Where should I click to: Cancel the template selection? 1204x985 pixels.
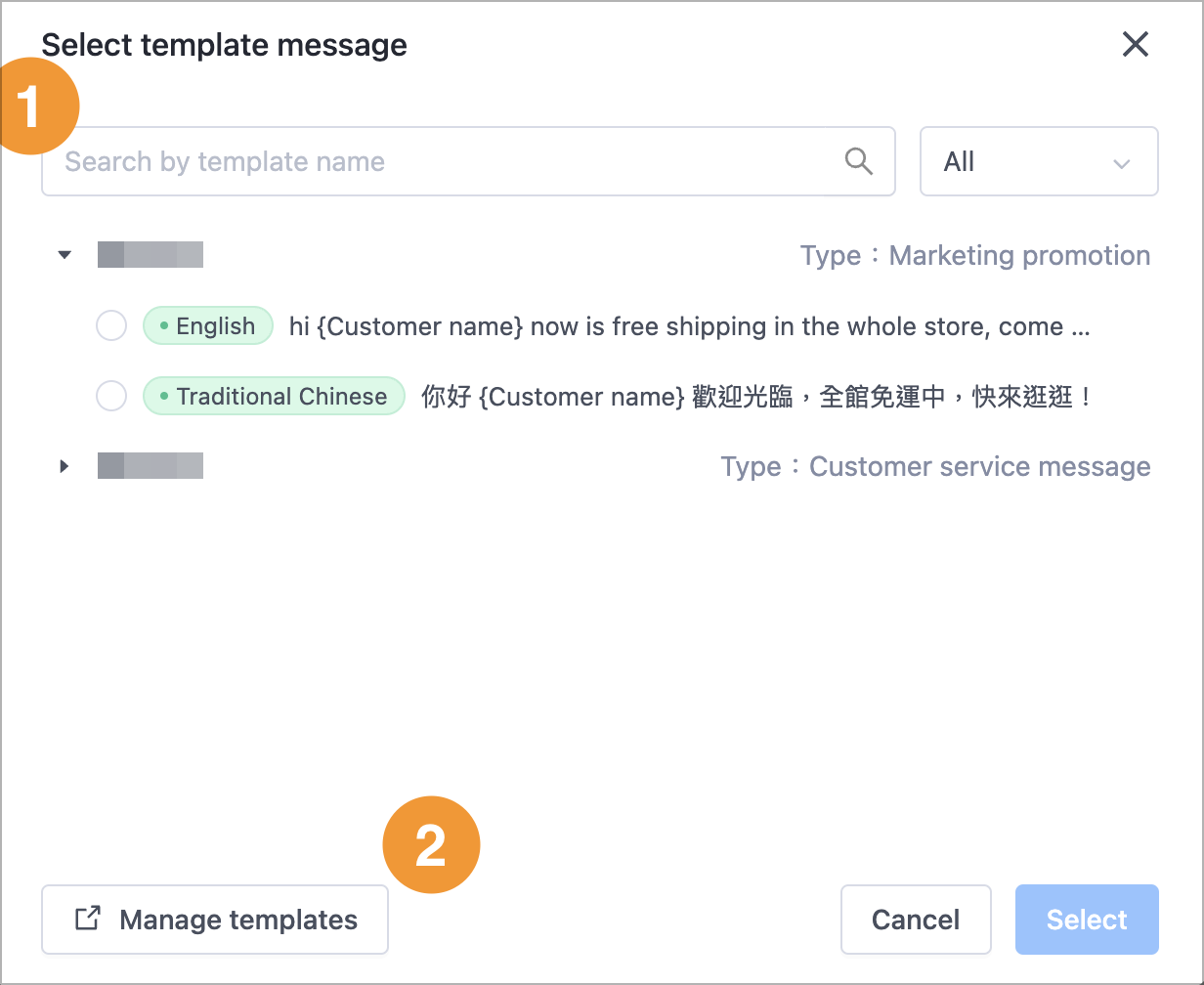pos(916,920)
